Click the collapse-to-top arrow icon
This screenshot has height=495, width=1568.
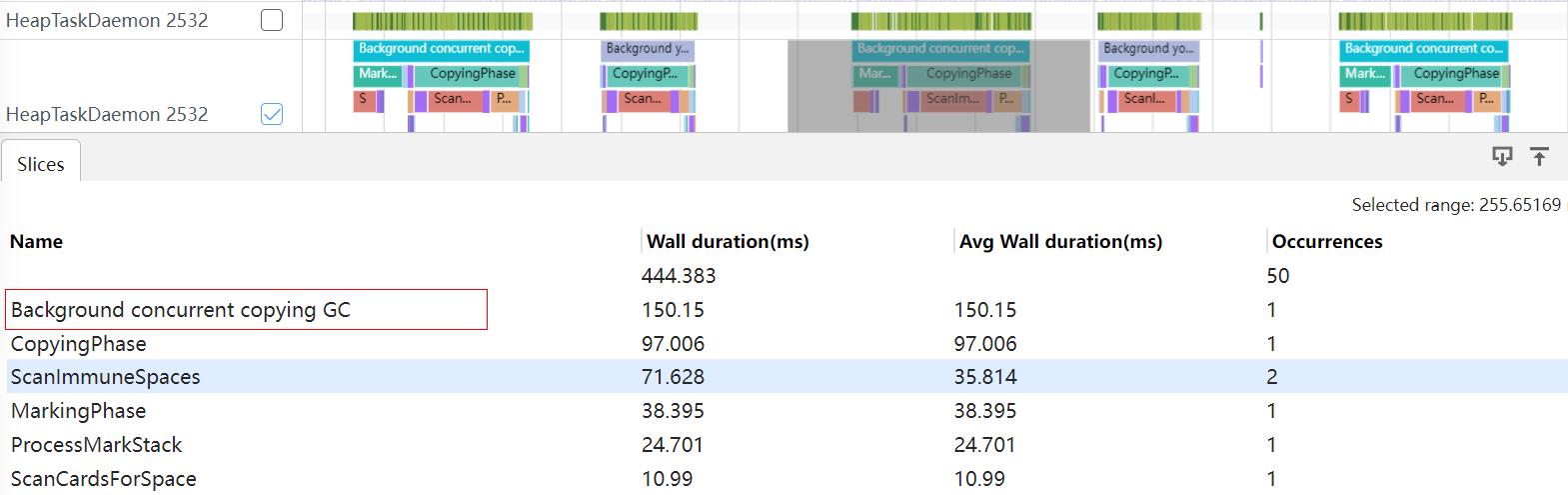click(1539, 156)
